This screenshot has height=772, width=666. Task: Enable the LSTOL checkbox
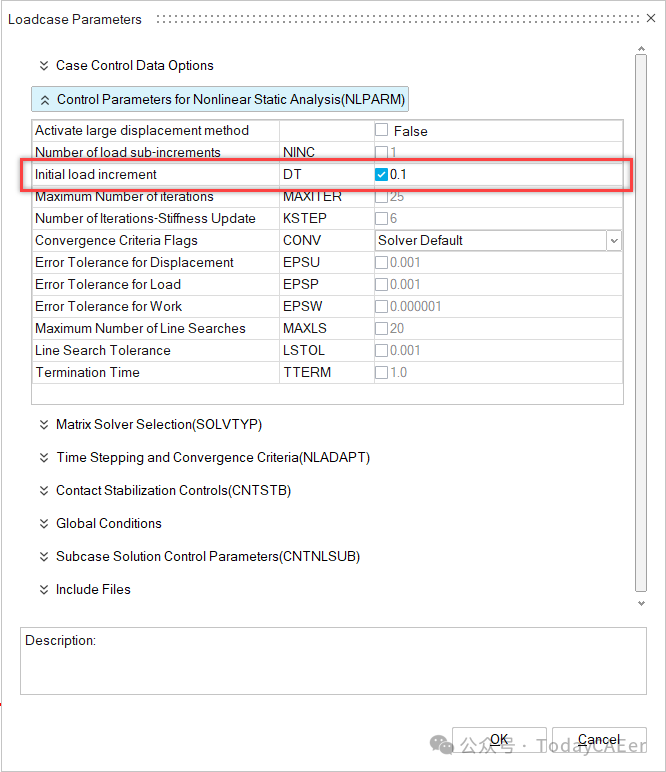tap(381, 351)
